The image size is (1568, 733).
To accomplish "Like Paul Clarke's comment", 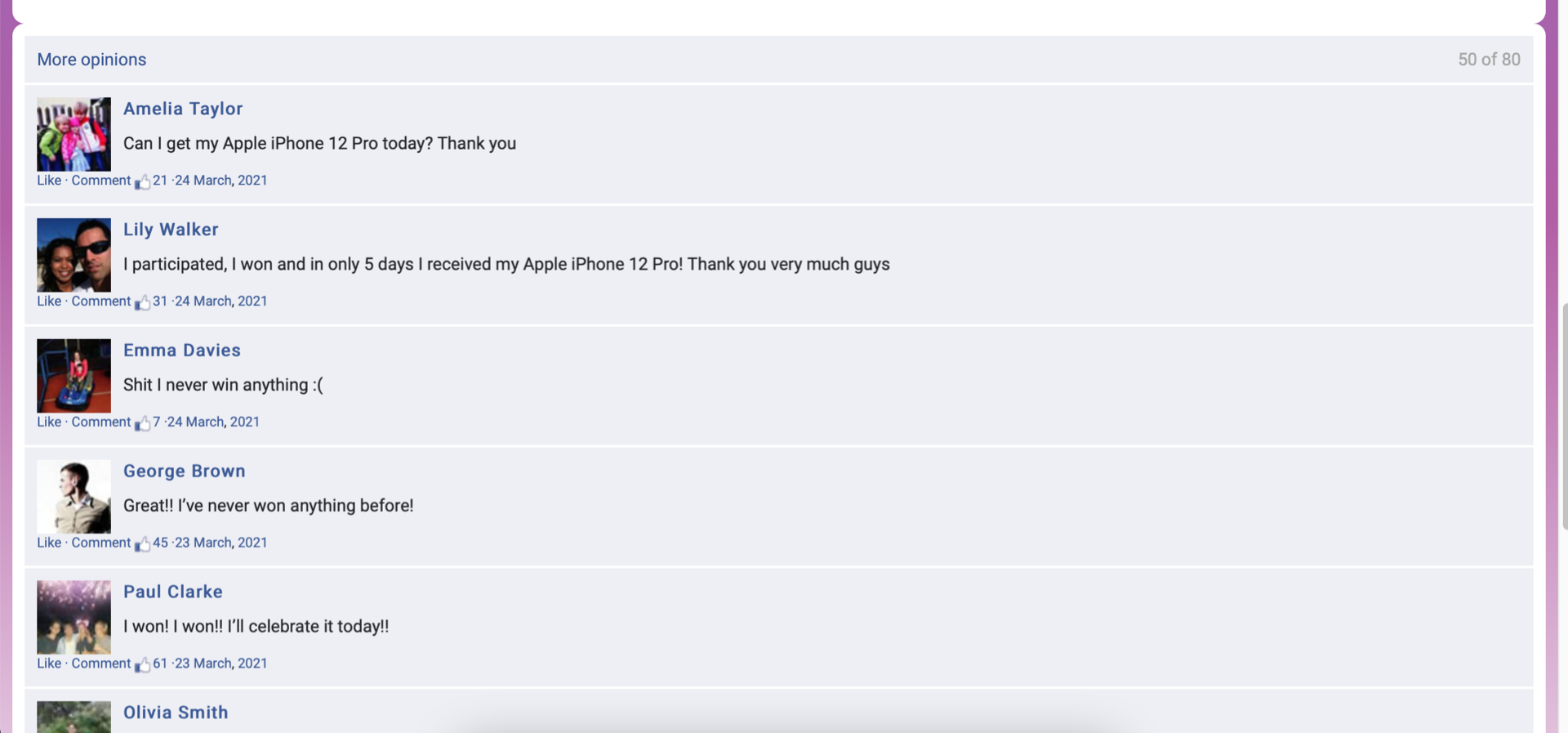I will click(49, 664).
